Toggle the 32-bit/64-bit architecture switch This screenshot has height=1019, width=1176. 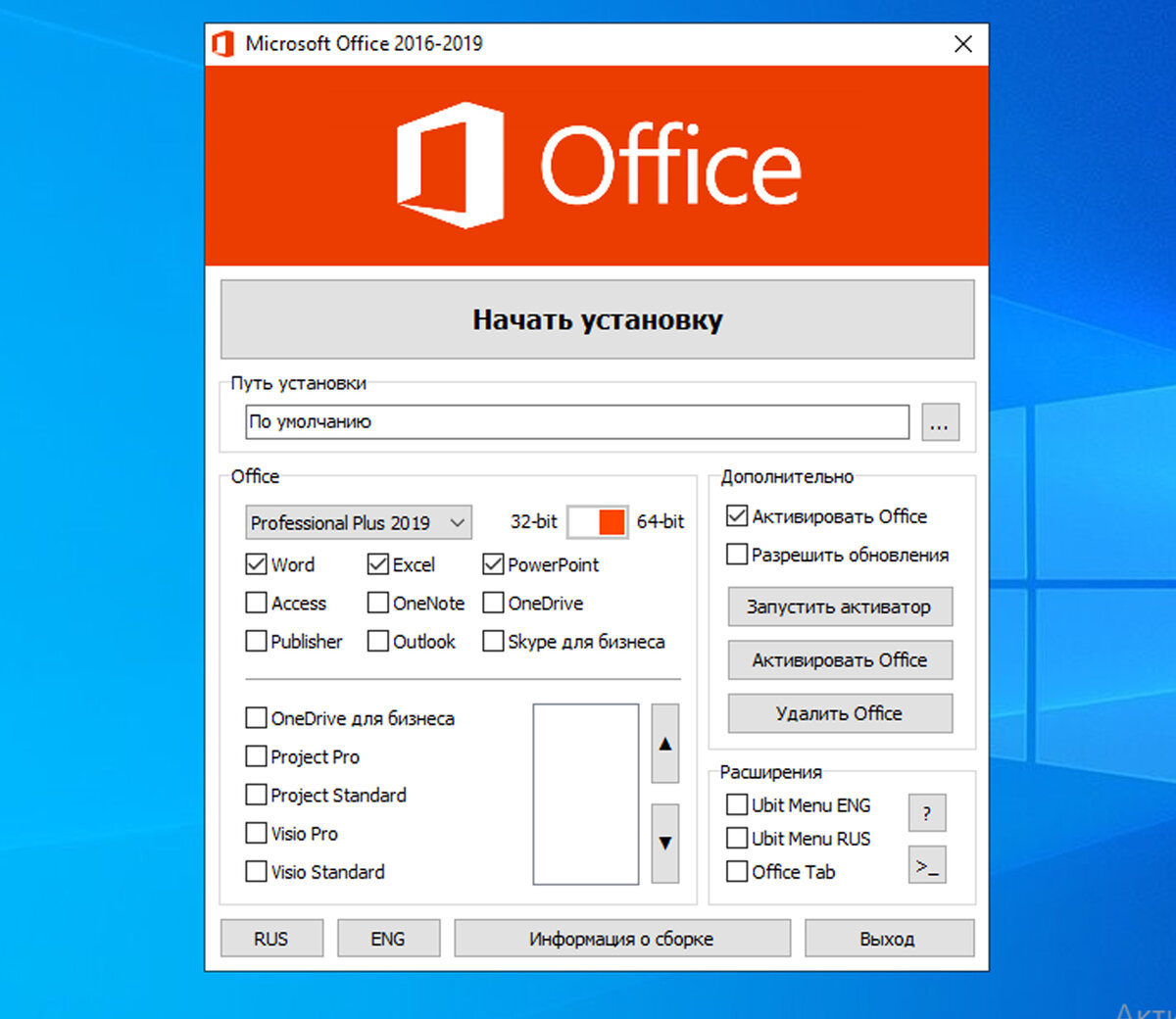[598, 522]
